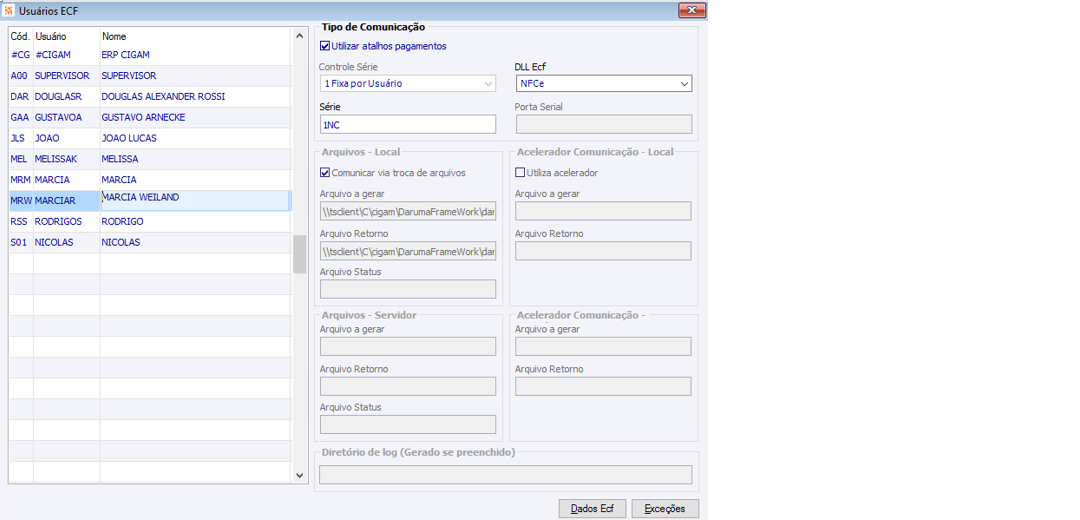Toggle Utilizar atalhos pagamentos checkbox

[x=325, y=46]
